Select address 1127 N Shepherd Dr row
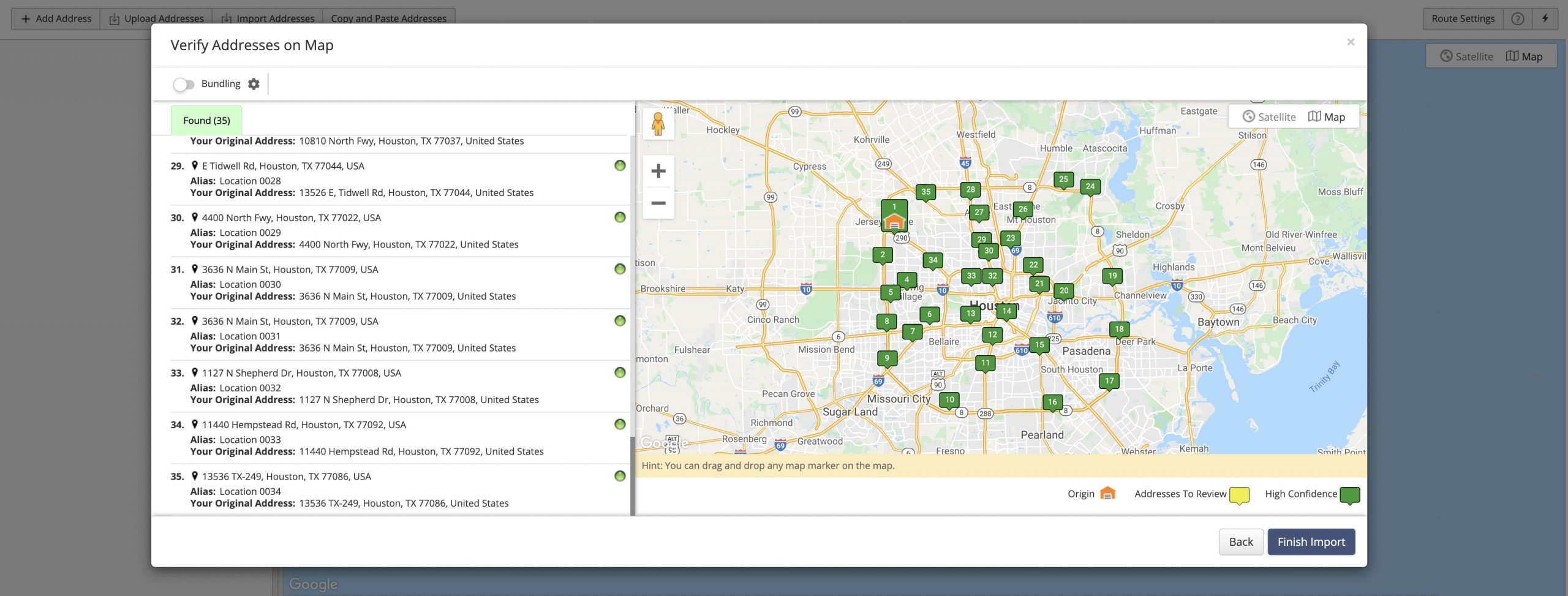 click(x=399, y=387)
